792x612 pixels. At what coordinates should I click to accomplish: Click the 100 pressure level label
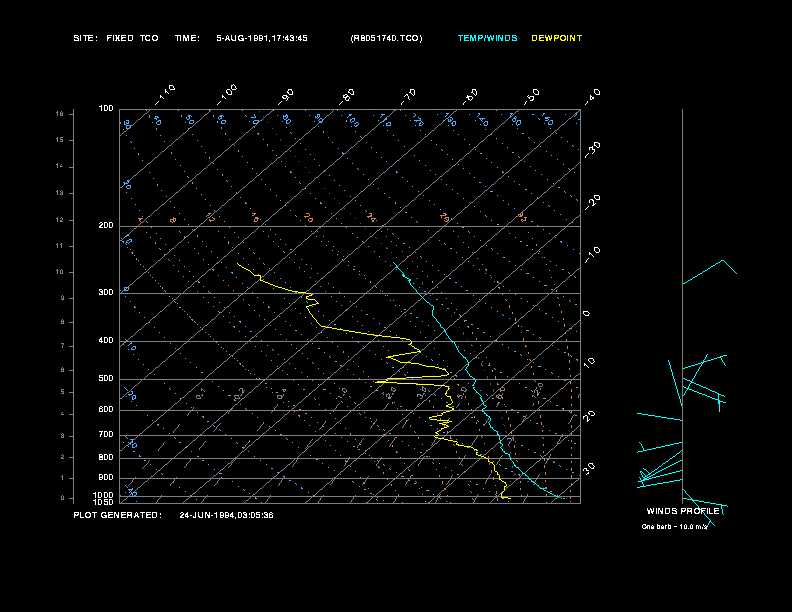tap(106, 109)
